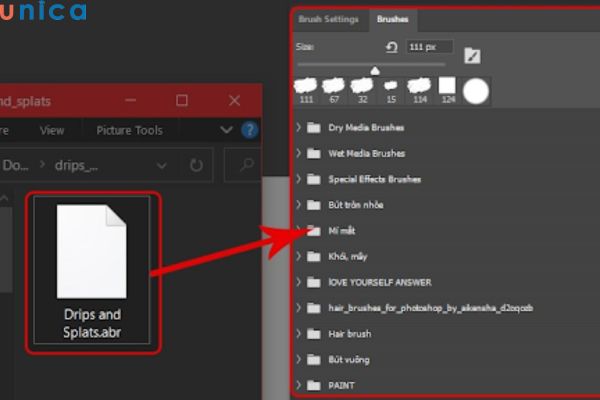Click the Explorer refresh icon
600x400 pixels.
[196, 165]
